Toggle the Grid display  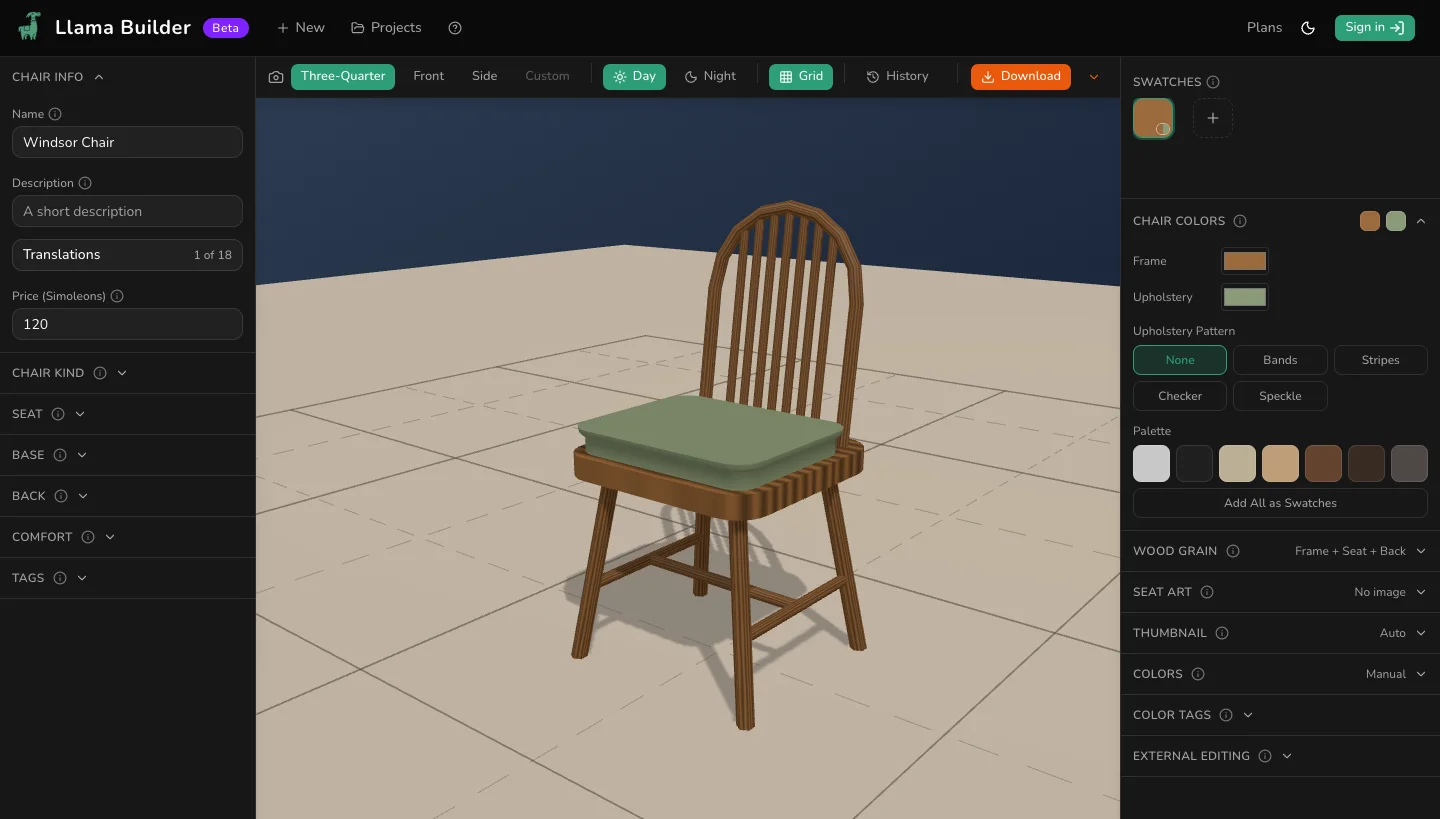801,77
